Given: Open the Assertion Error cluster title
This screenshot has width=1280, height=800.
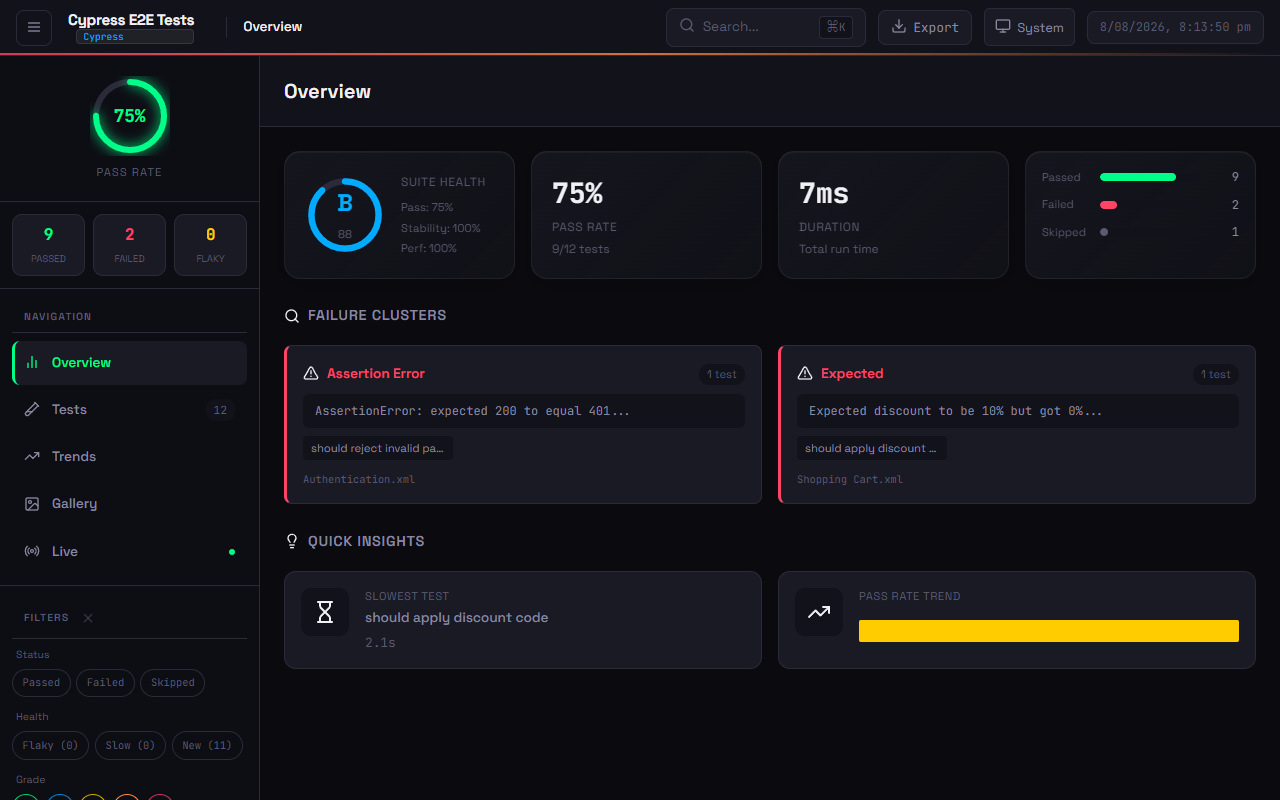Looking at the screenshot, I should point(376,373).
